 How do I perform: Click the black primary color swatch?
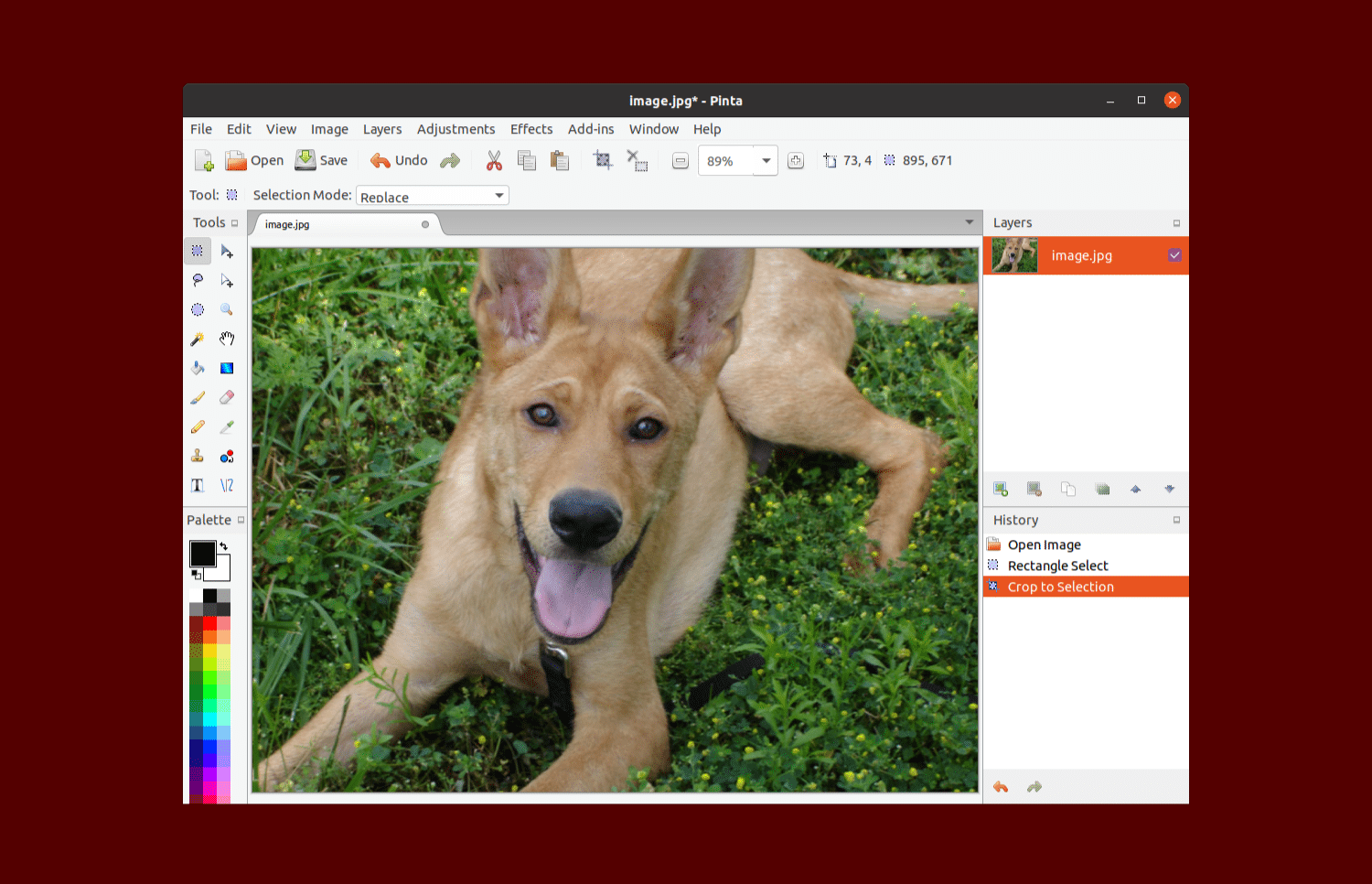[x=202, y=553]
